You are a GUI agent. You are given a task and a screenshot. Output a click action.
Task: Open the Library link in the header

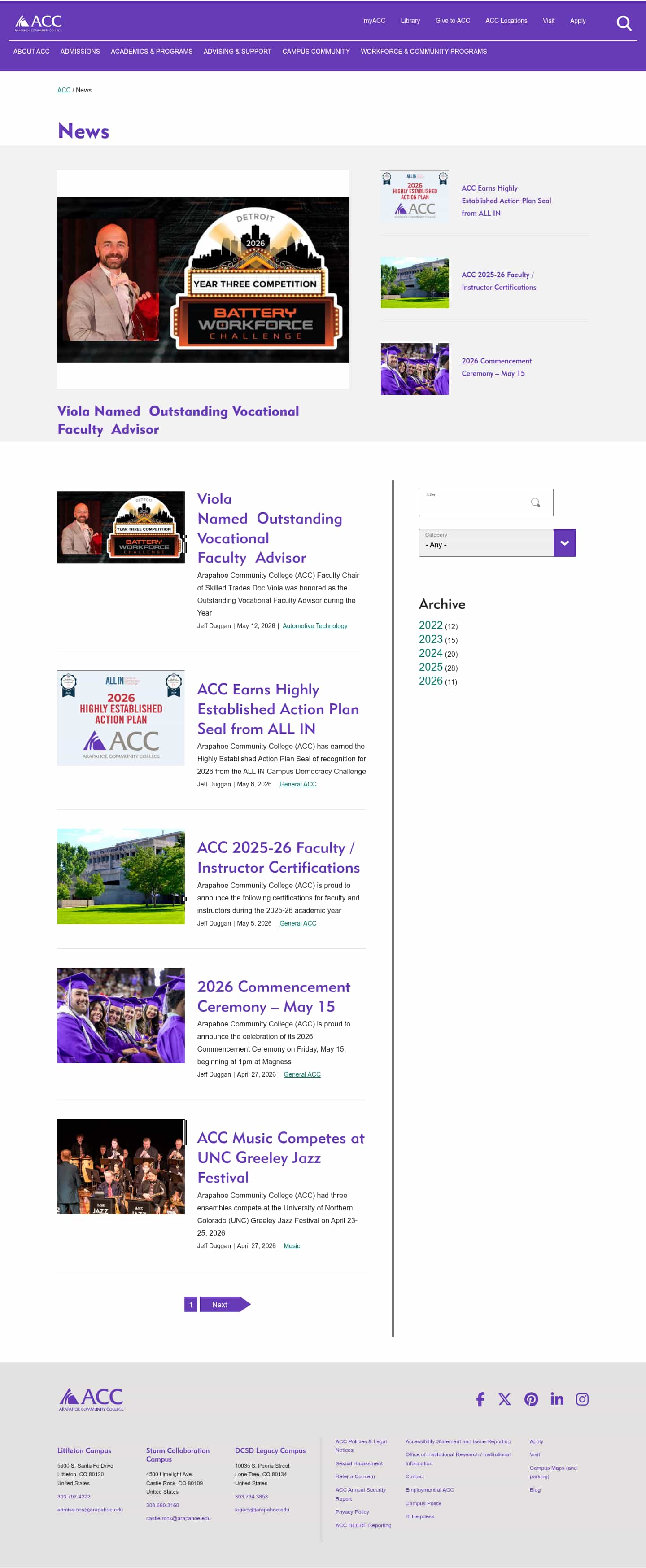pyautogui.click(x=410, y=21)
